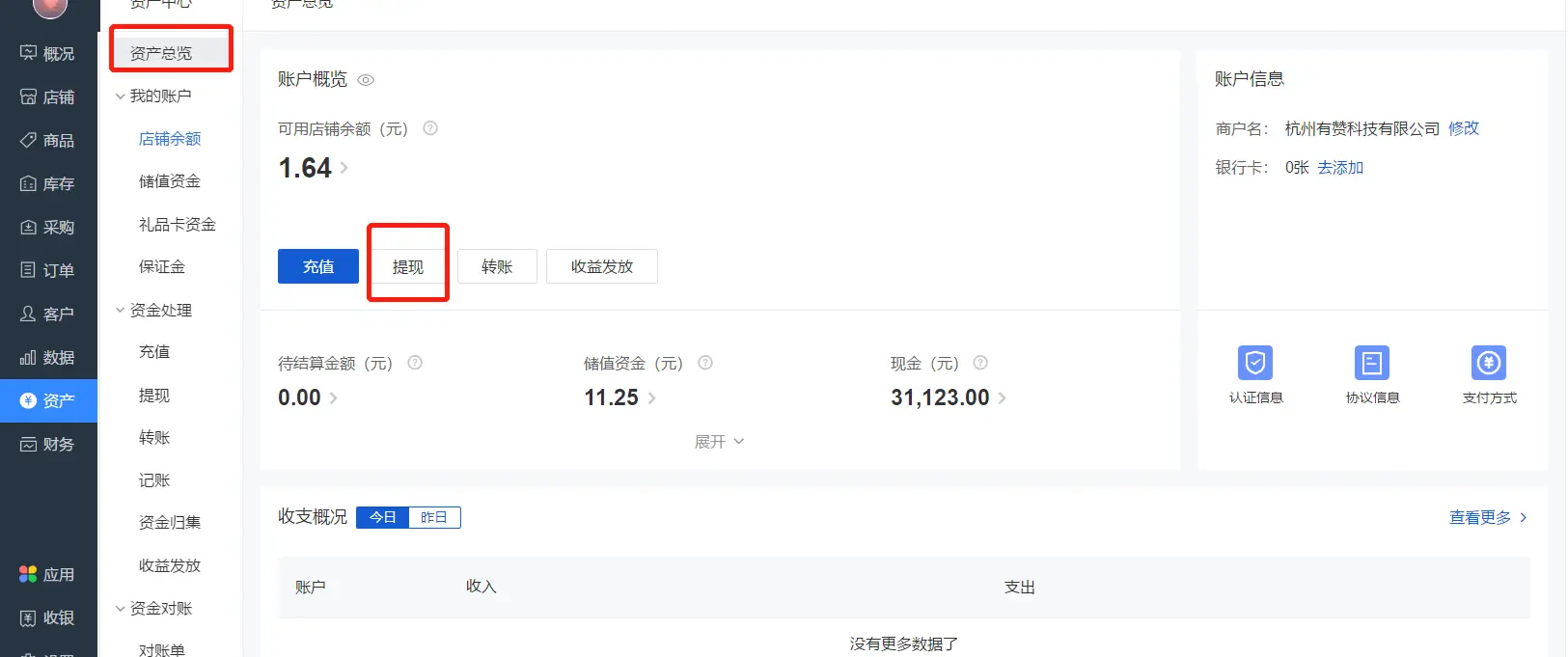Click help icon beside 待结算金额
The height and width of the screenshot is (657, 1568).
[415, 363]
